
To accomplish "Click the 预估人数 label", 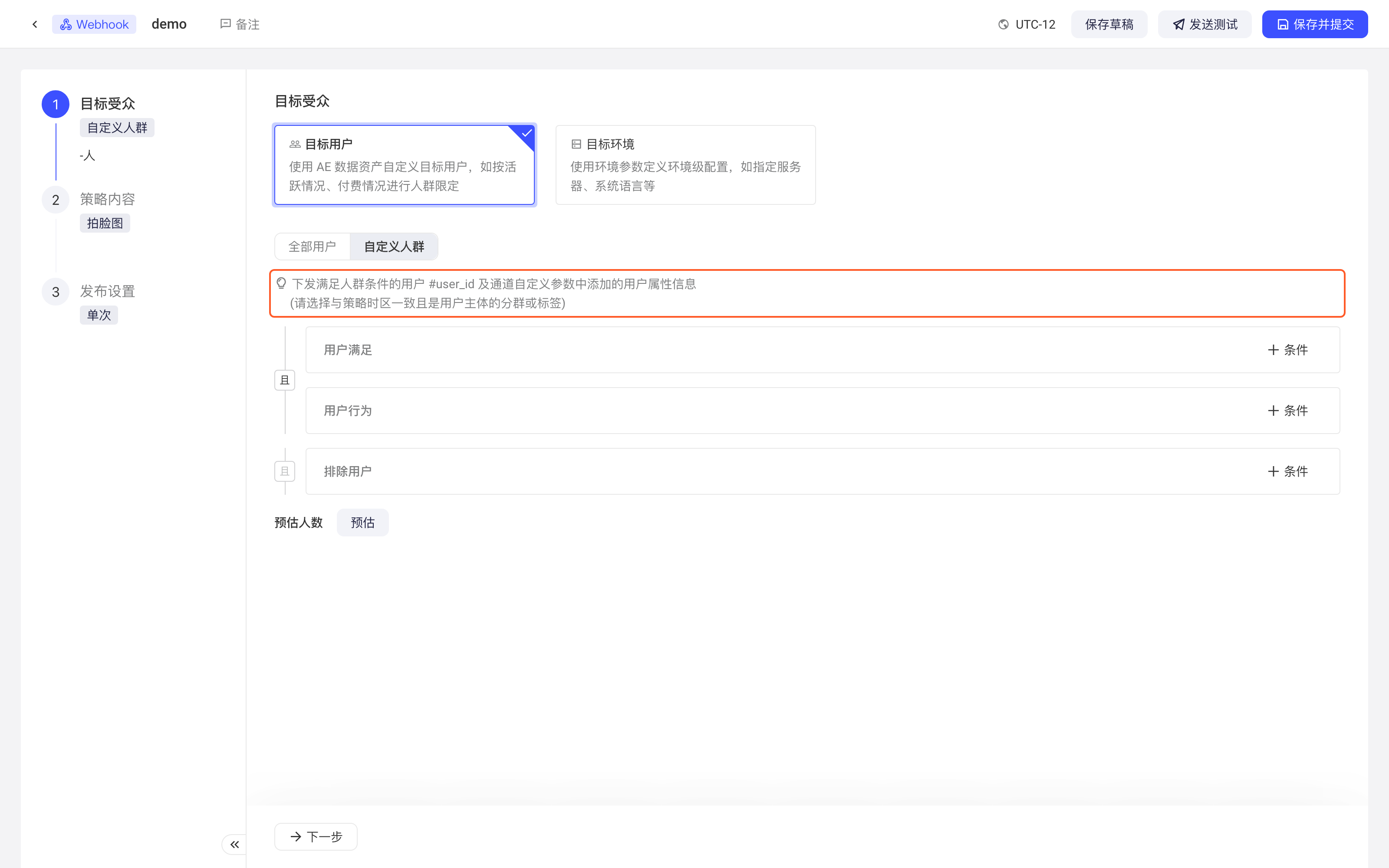I will click(x=299, y=523).
